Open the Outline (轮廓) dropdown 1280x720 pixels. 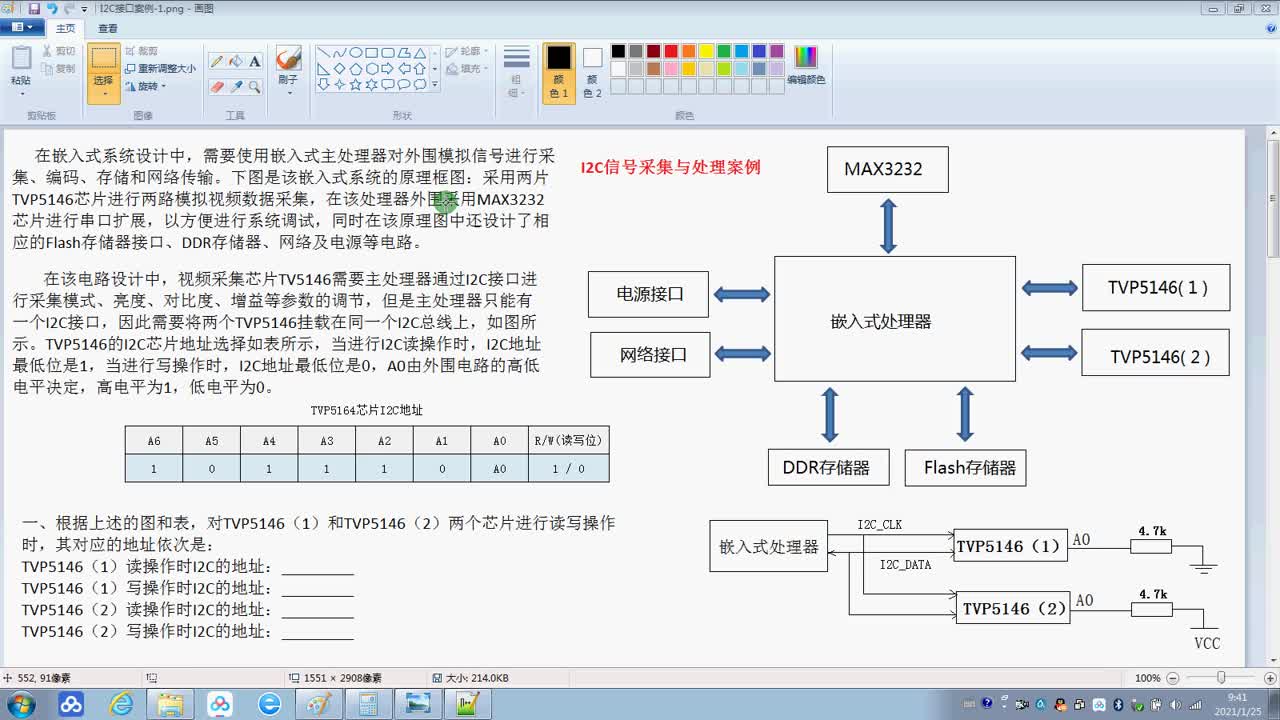pos(467,51)
